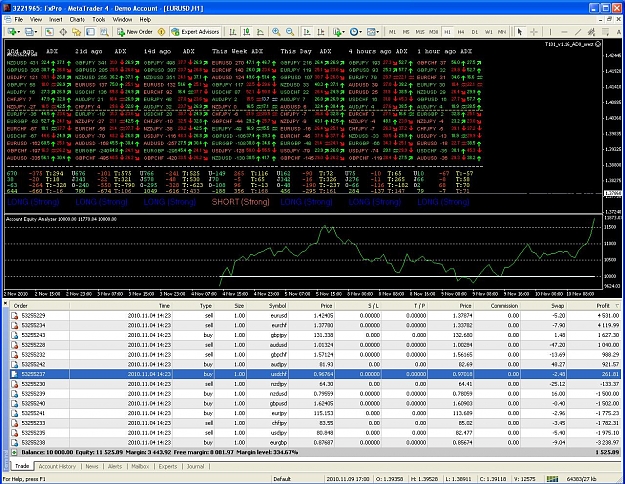Screen dimensions: 625x484
Task: Select the M30 timeframe
Action: pyautogui.click(x=433, y=32)
